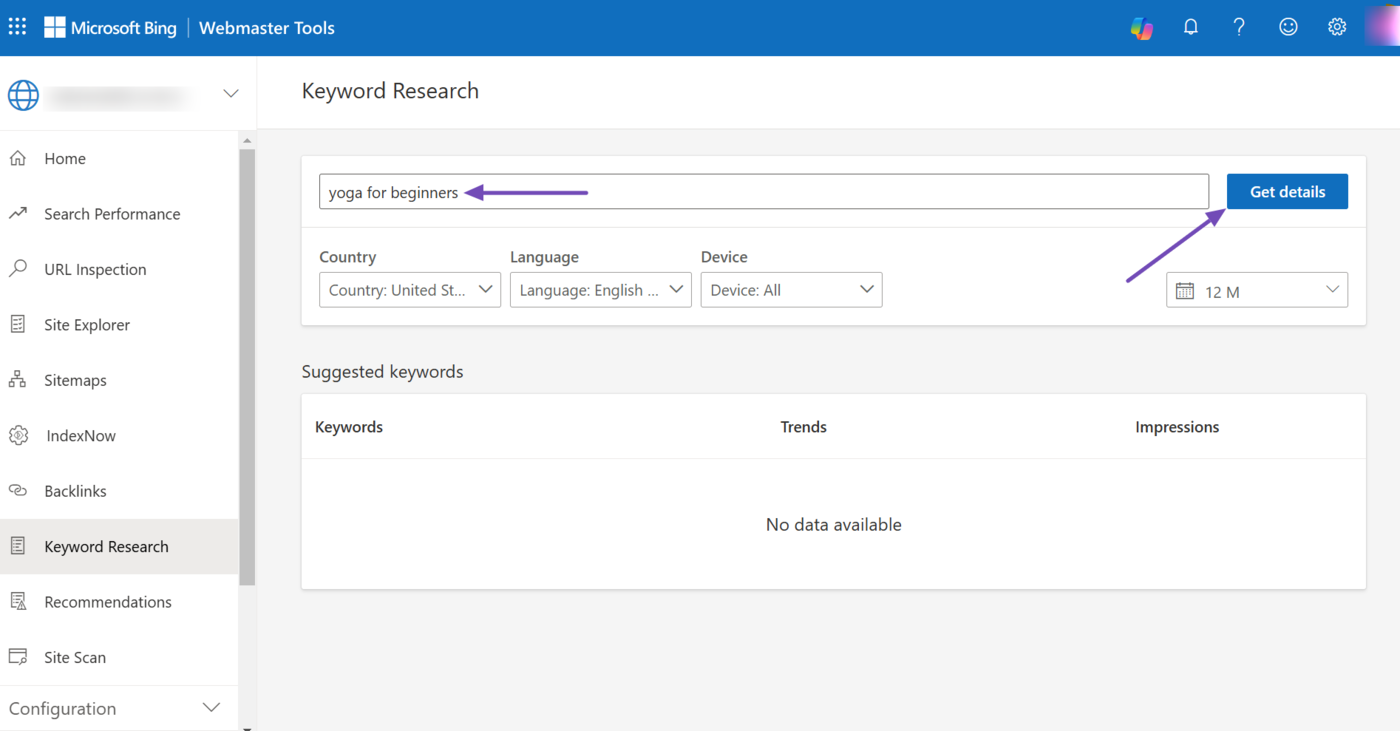The height and width of the screenshot is (731, 1400).
Task: Click the calendar icon in date range
Action: pyautogui.click(x=1185, y=291)
